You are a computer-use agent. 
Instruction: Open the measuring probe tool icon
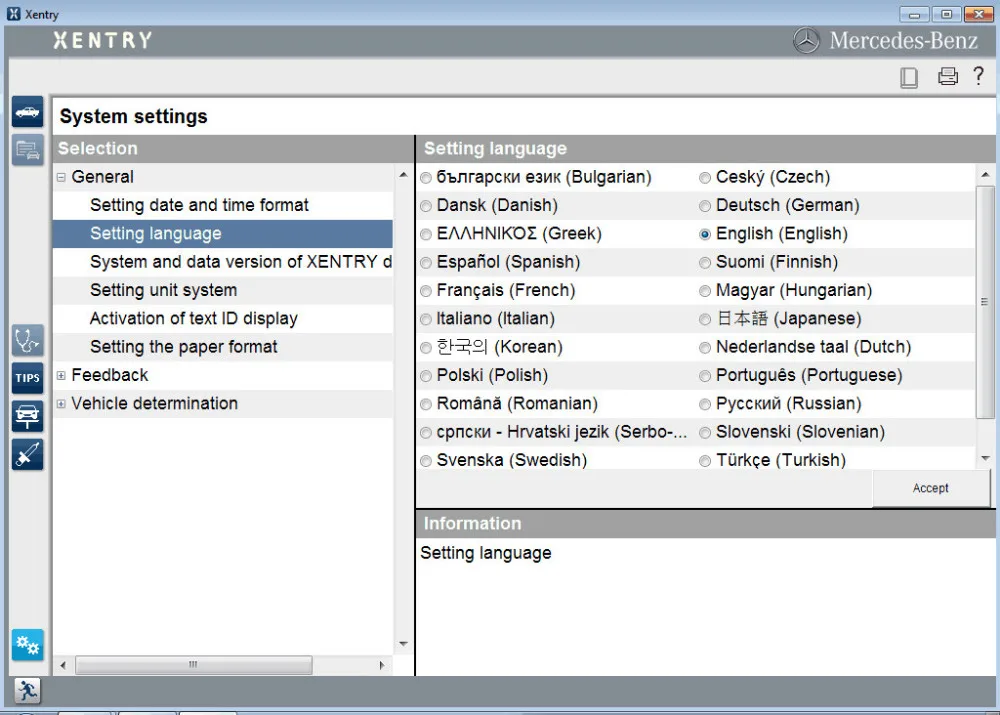pyautogui.click(x=27, y=455)
